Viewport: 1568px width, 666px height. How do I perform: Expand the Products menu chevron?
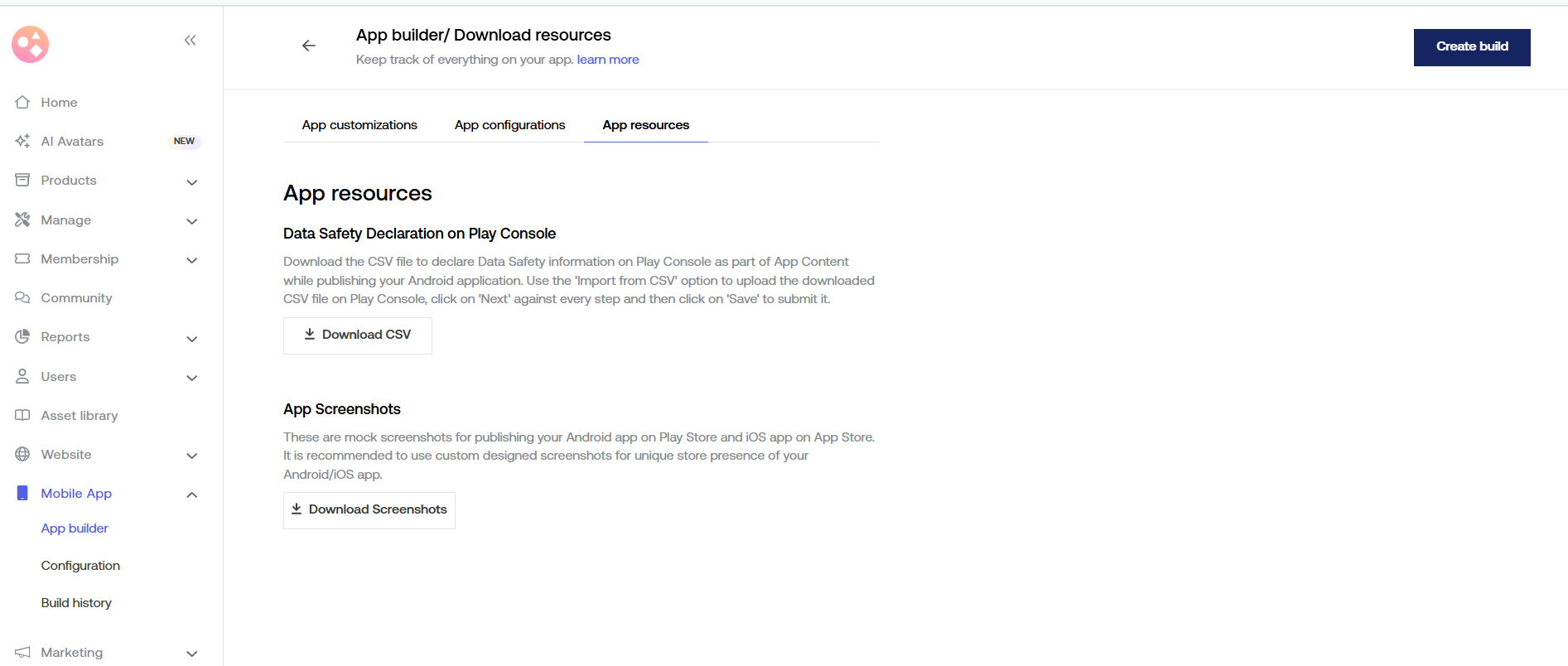(191, 181)
